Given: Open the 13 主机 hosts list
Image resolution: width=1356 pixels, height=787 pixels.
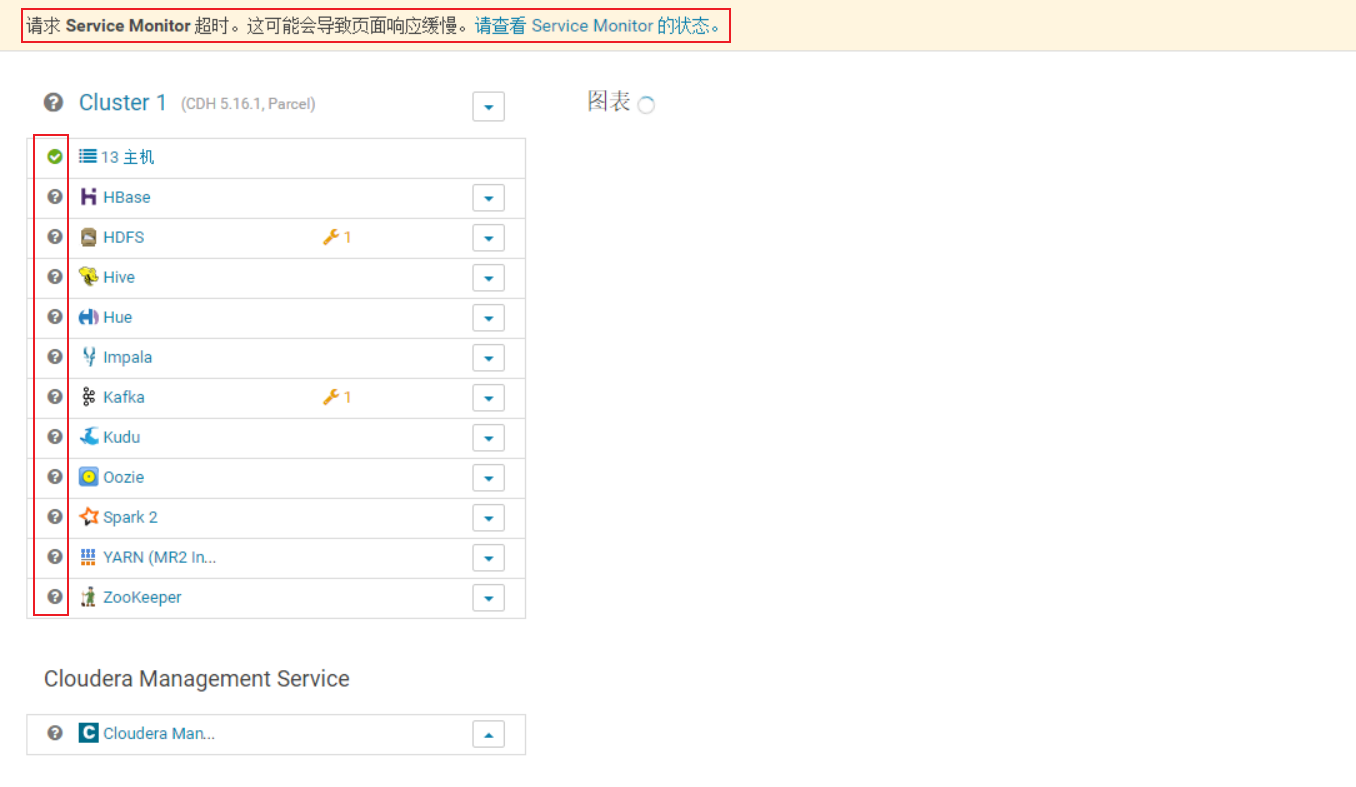Looking at the screenshot, I should (x=127, y=157).
